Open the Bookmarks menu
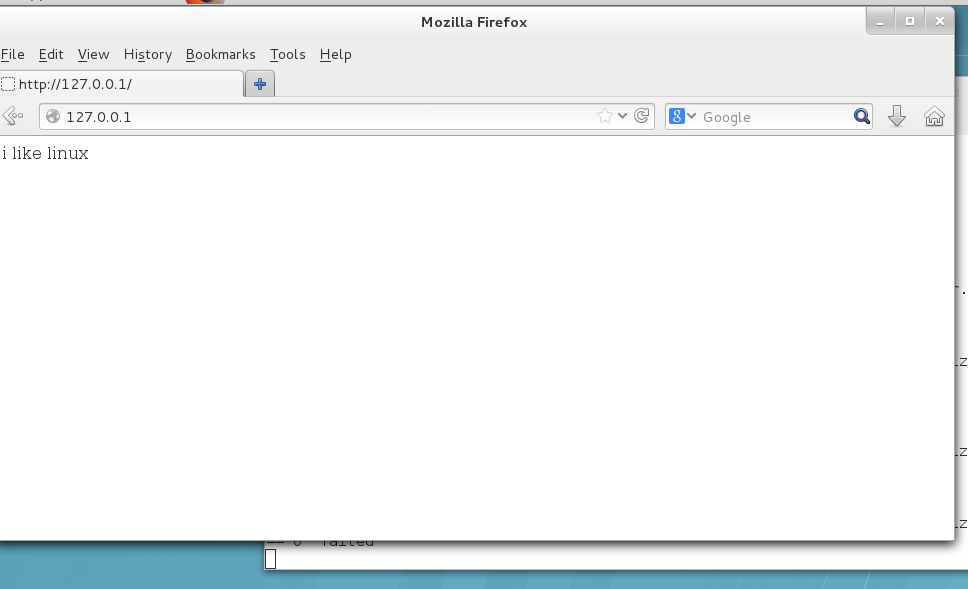The image size is (968, 589). pyautogui.click(x=220, y=55)
